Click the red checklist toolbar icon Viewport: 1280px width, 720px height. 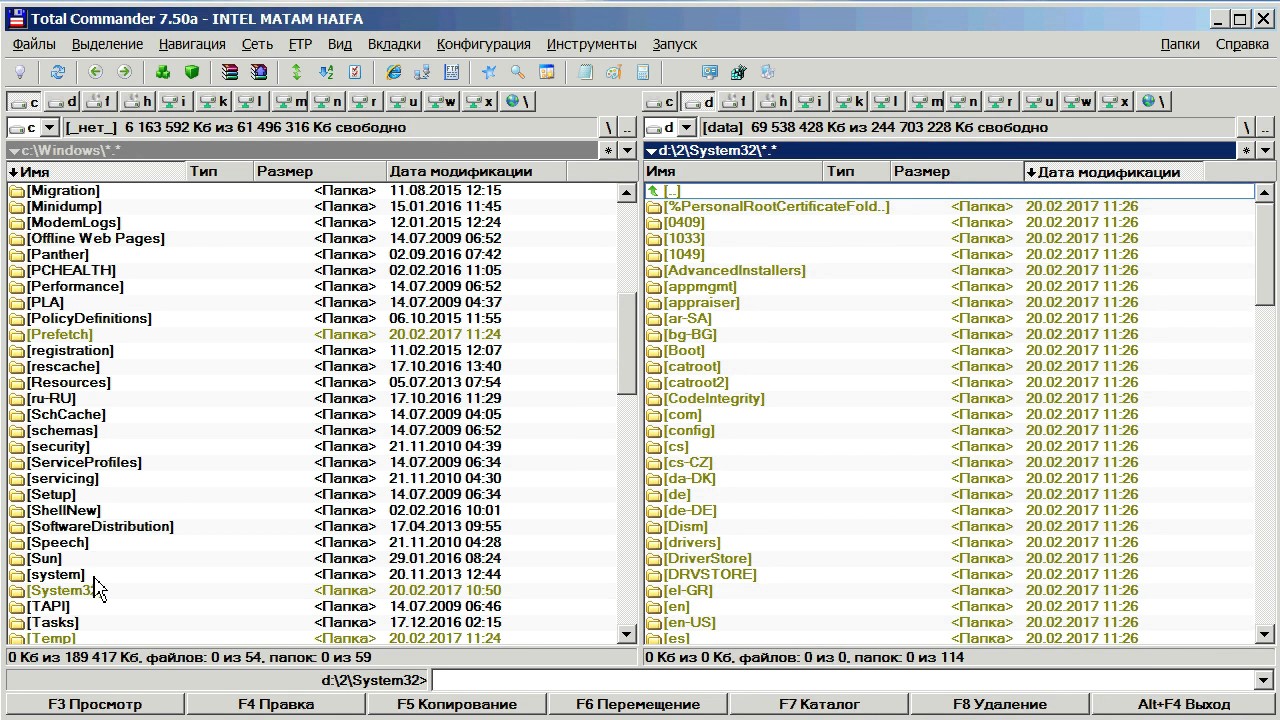(355, 72)
